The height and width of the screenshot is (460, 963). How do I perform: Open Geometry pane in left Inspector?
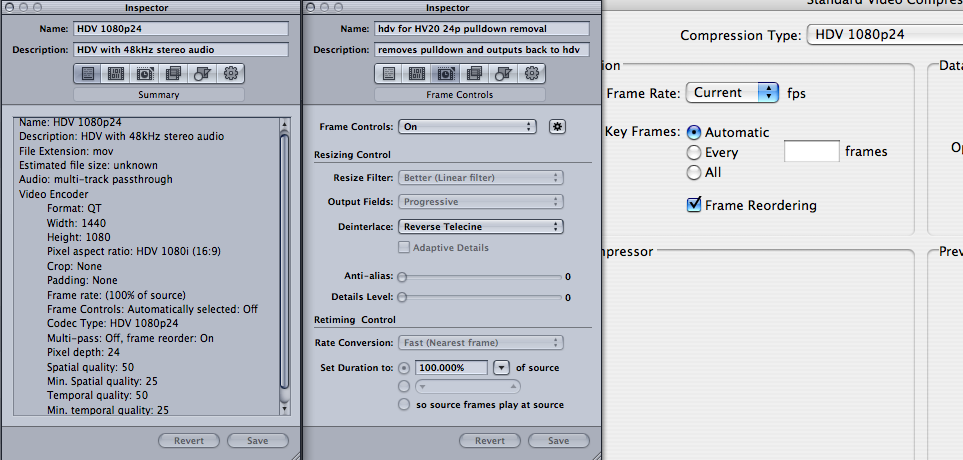coord(203,73)
